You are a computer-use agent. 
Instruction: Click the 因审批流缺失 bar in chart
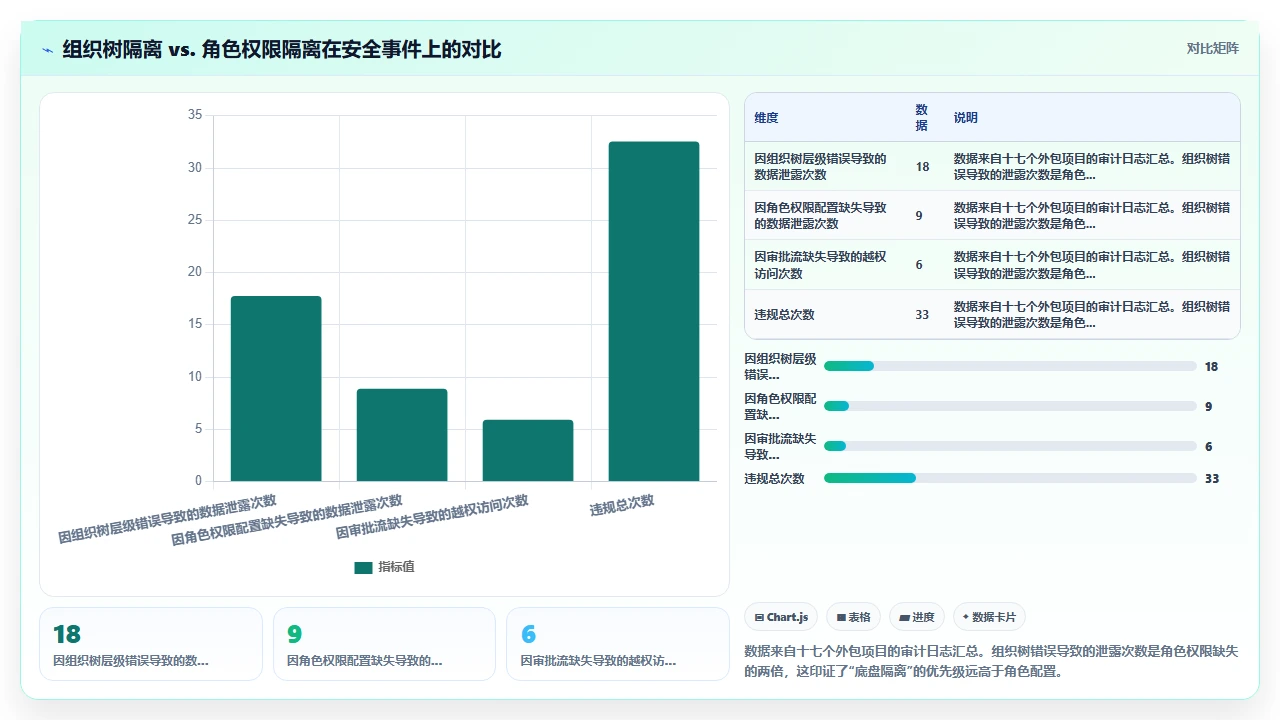coord(528,450)
